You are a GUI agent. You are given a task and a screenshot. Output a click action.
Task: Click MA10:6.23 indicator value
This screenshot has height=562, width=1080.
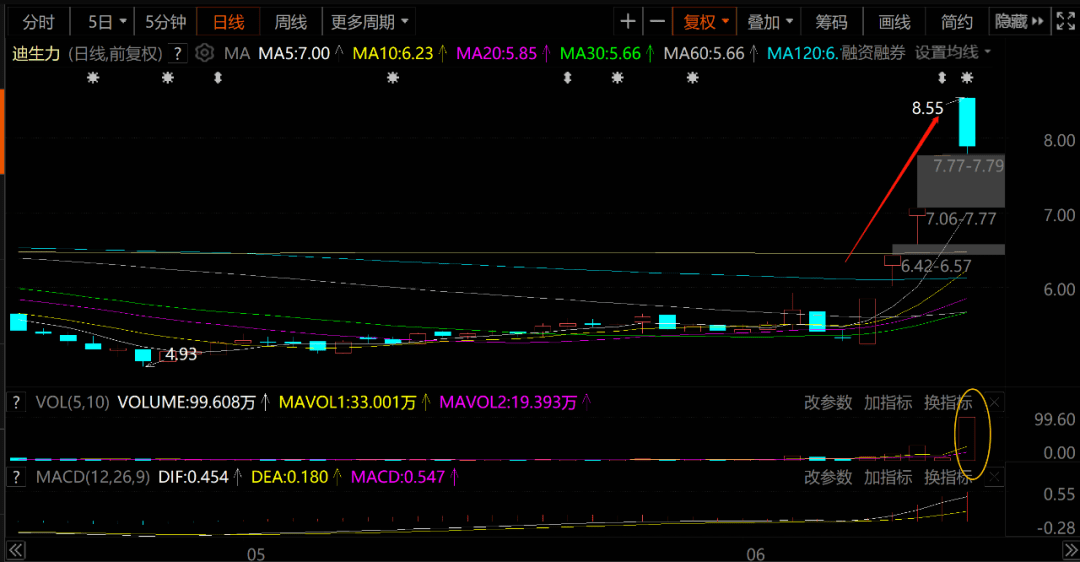click(x=393, y=53)
